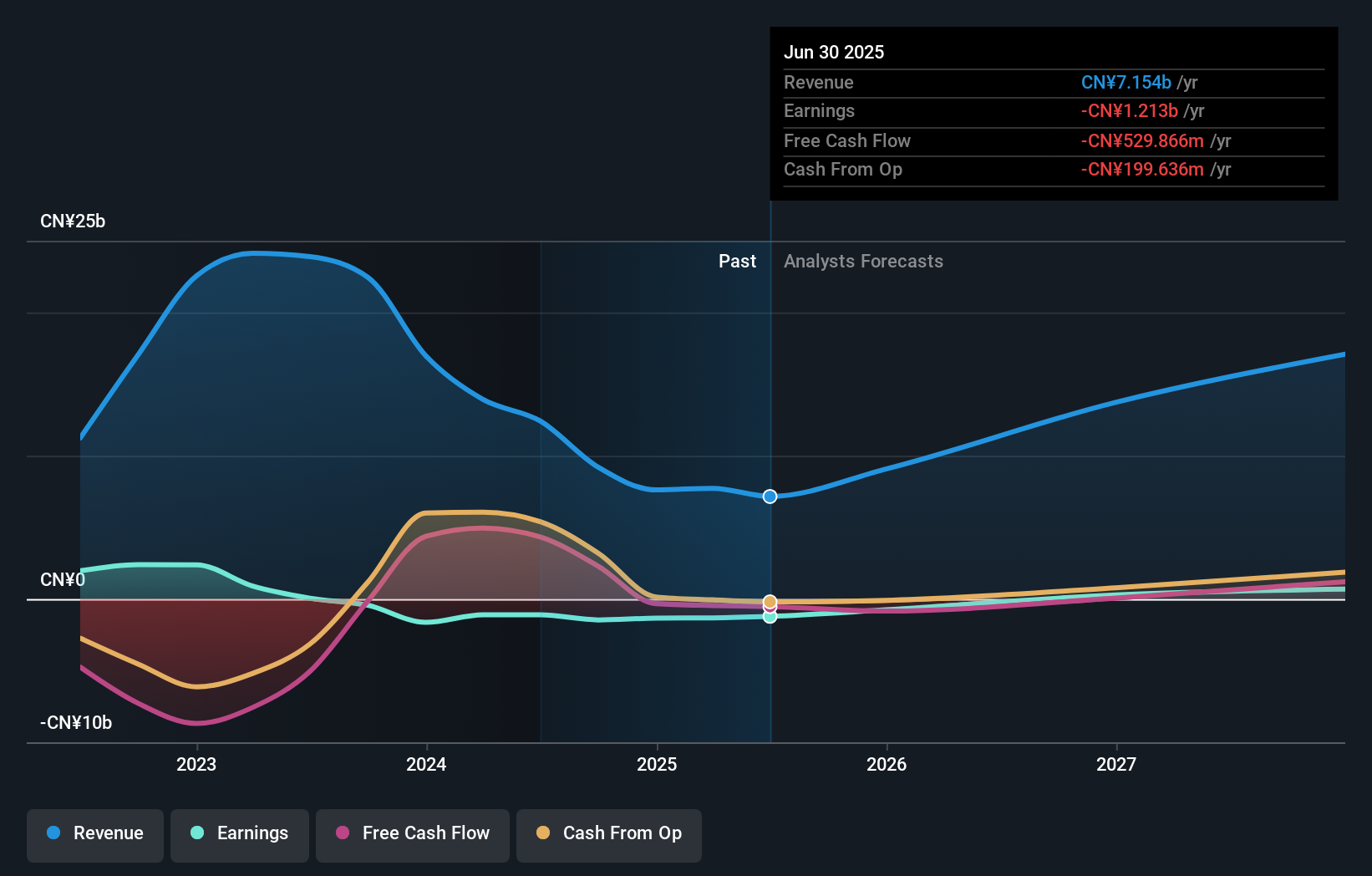Click the Free Cash Flow label in tooltip
This screenshot has height=876, width=1372.
pos(847,141)
